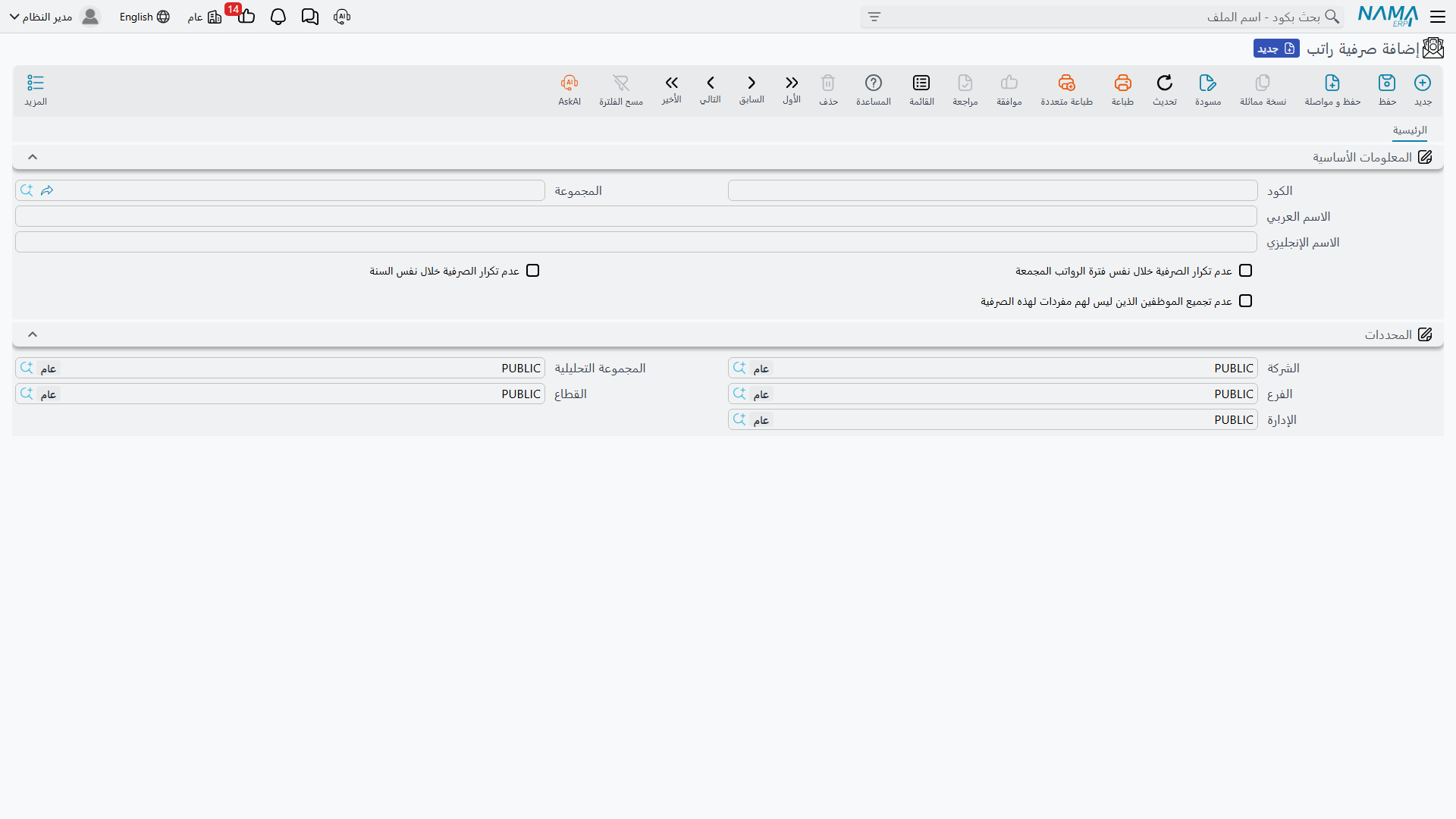This screenshot has width=1456, height=819.
Task: Click the AskAI toolbar icon
Action: pos(570,83)
